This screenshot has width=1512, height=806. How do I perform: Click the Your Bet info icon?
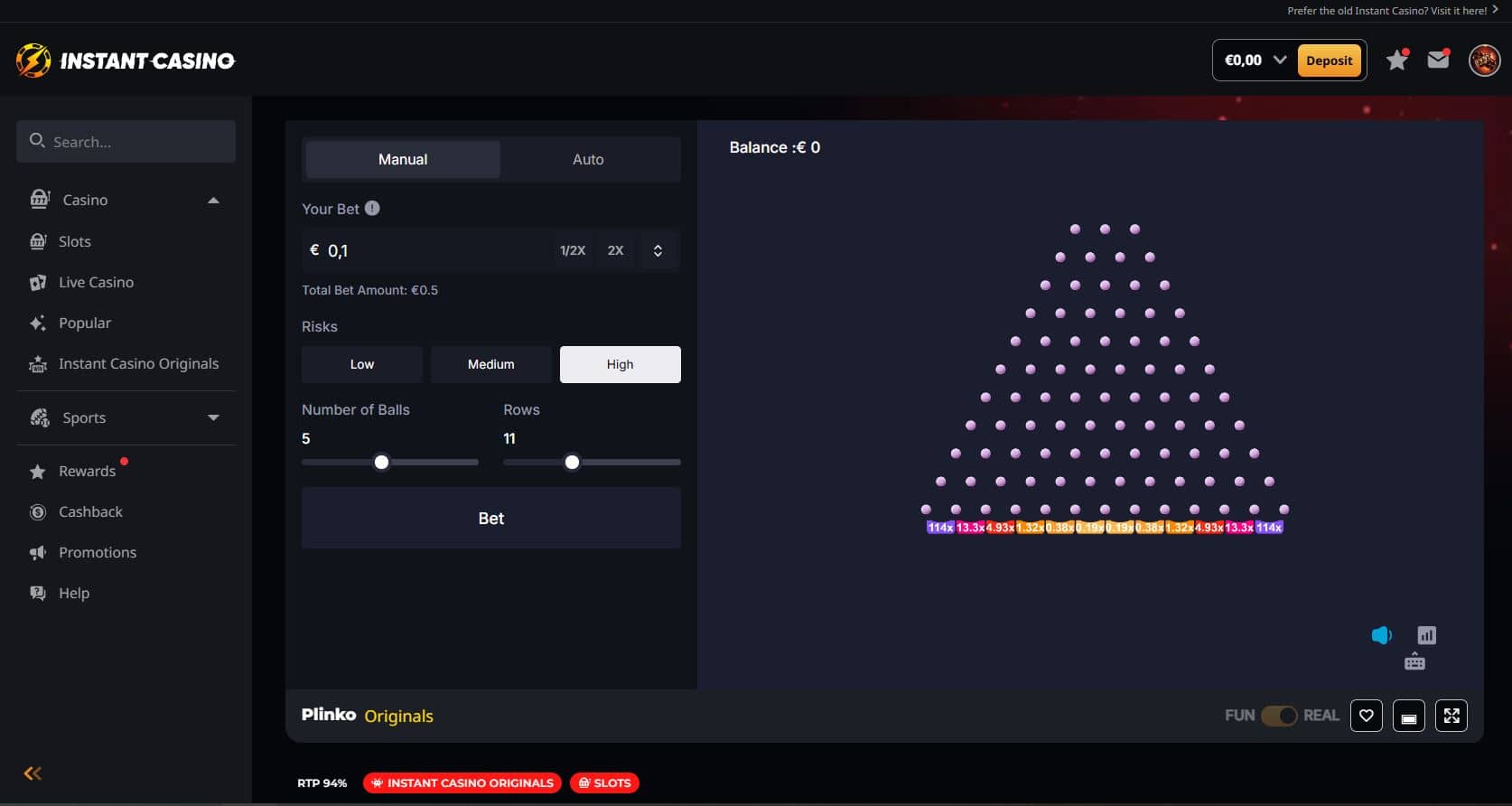372,208
